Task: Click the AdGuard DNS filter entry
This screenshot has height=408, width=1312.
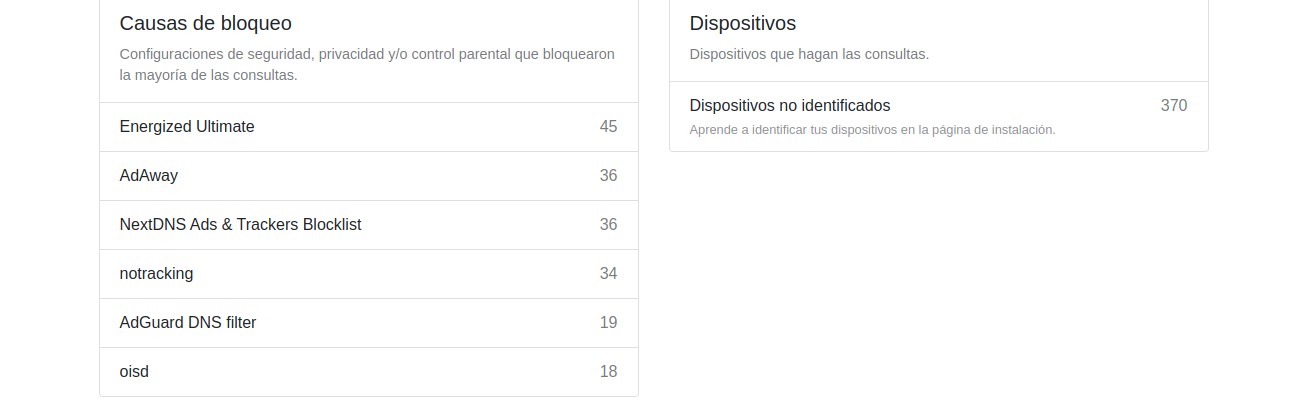Action: click(188, 323)
